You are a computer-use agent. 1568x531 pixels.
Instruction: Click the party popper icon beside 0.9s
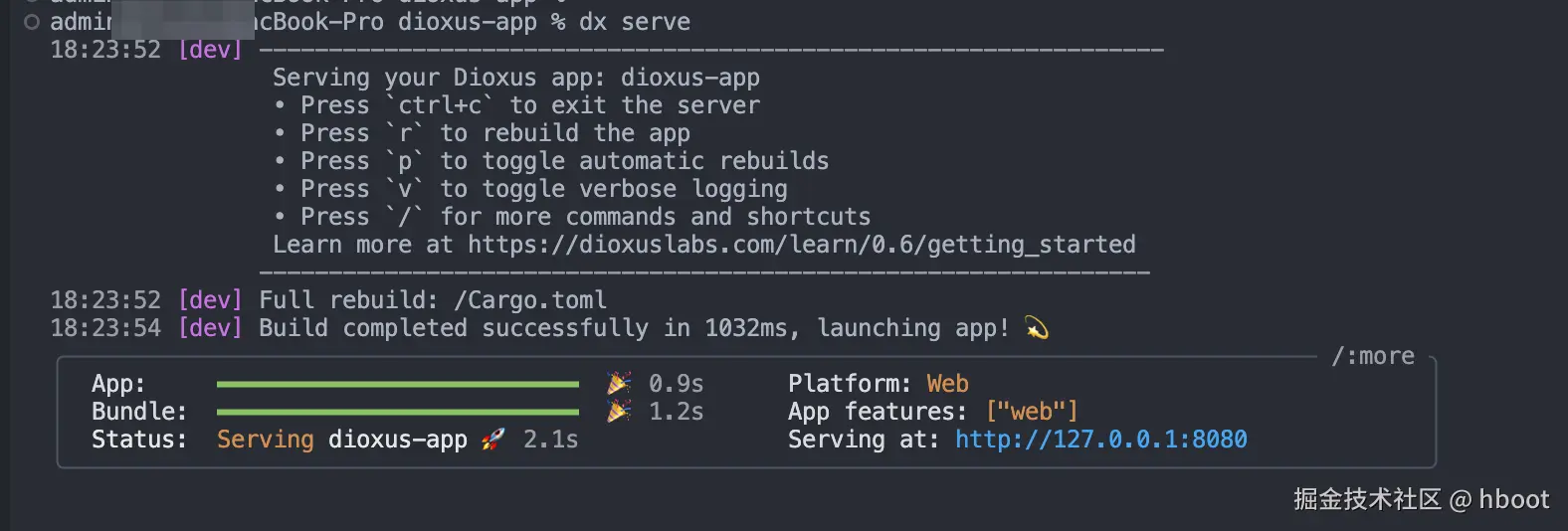[x=619, y=383]
